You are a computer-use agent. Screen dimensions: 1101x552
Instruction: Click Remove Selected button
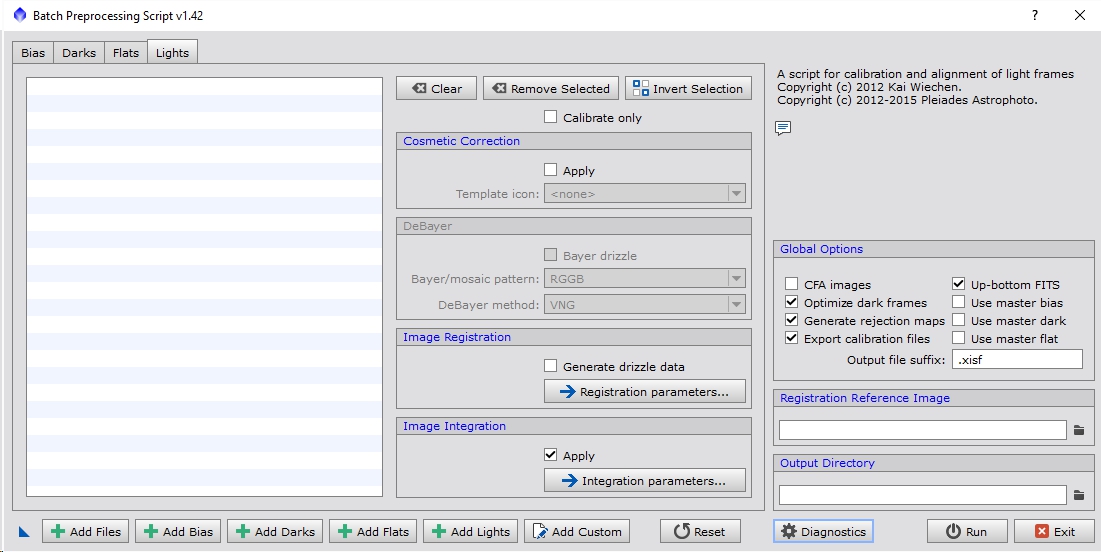click(x=550, y=88)
